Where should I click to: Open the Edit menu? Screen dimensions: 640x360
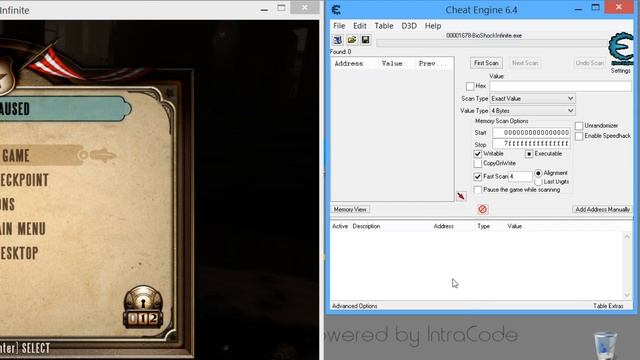(x=360, y=26)
